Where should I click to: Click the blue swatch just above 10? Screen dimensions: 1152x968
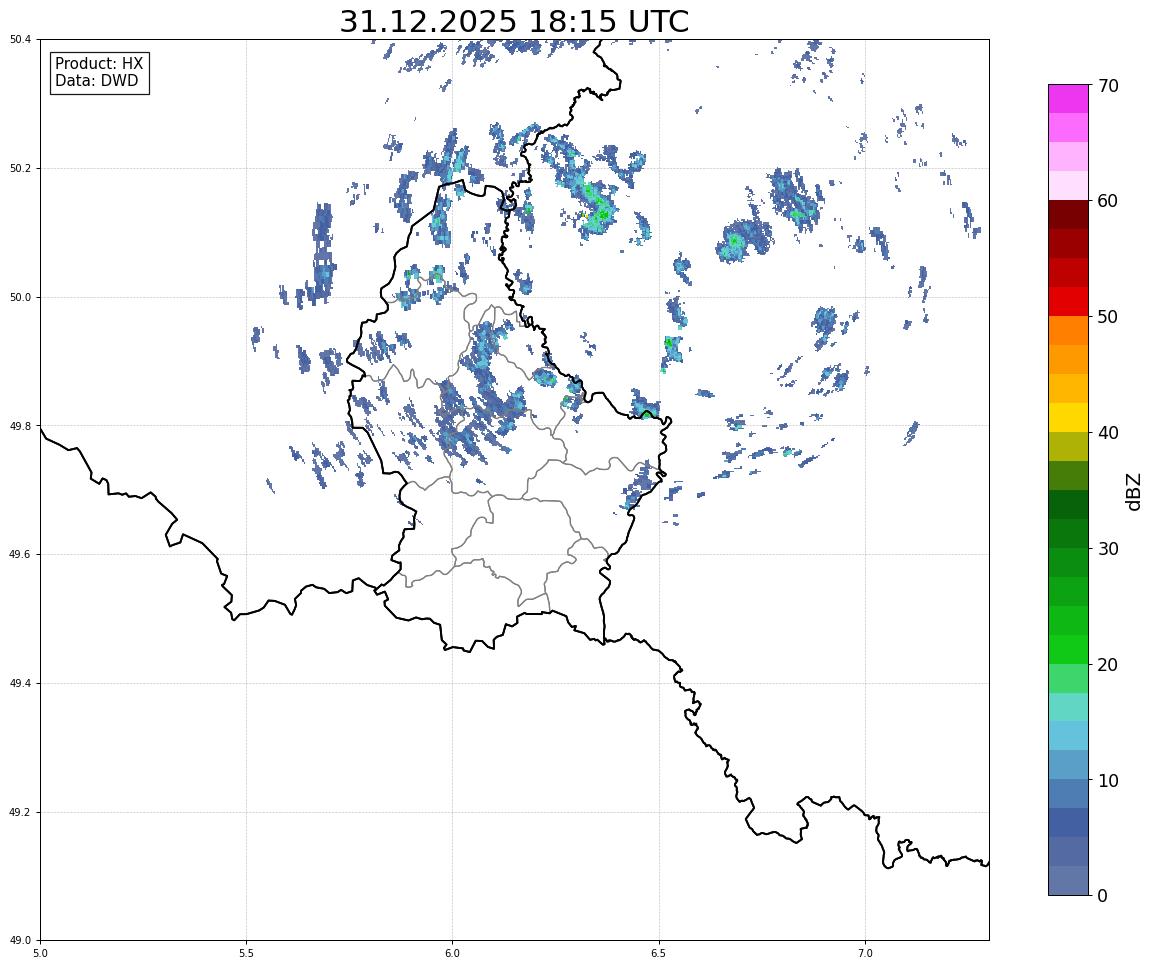[1068, 765]
